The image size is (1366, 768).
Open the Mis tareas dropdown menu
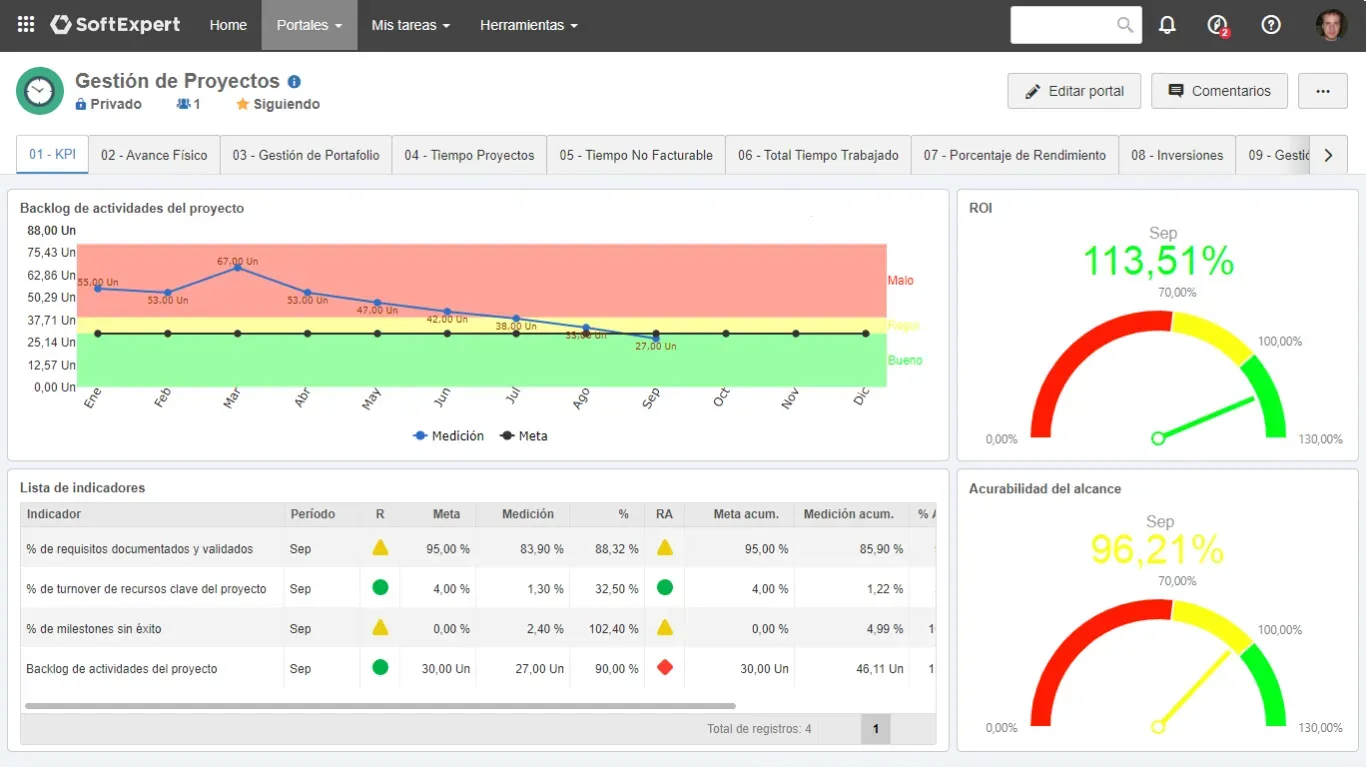(410, 25)
